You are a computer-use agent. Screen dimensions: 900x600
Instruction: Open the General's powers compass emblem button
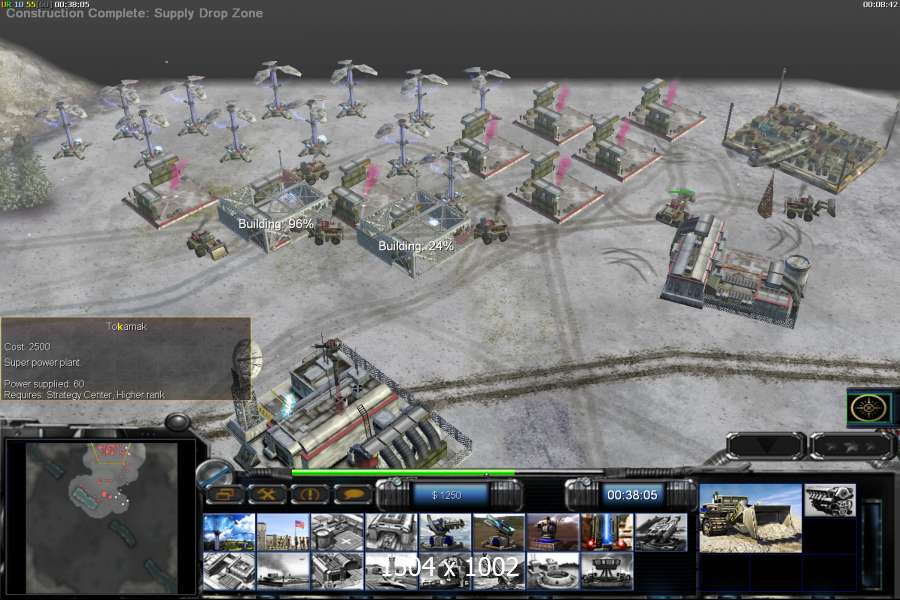pyautogui.click(x=868, y=408)
